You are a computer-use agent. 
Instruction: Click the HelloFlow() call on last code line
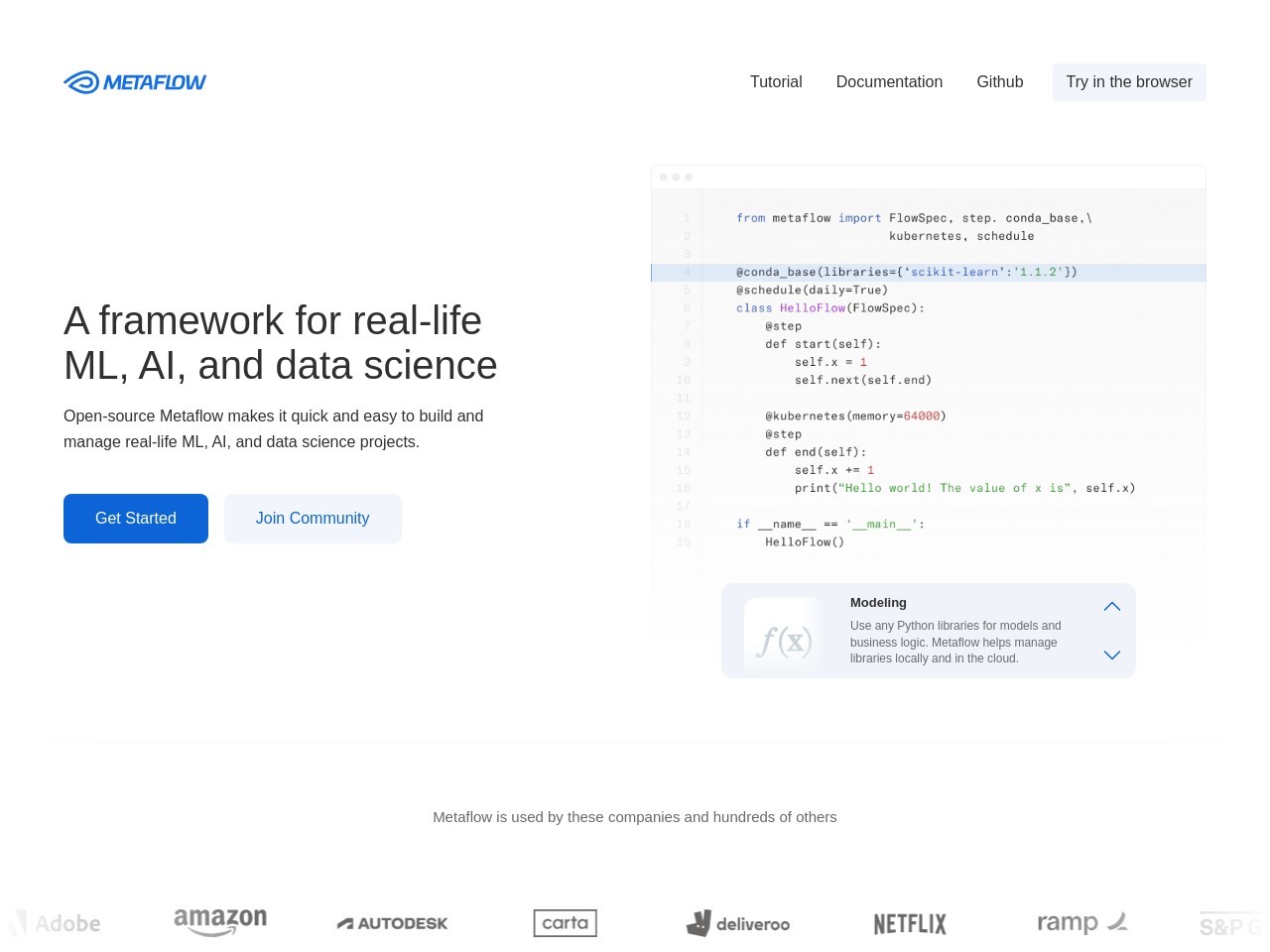click(805, 542)
